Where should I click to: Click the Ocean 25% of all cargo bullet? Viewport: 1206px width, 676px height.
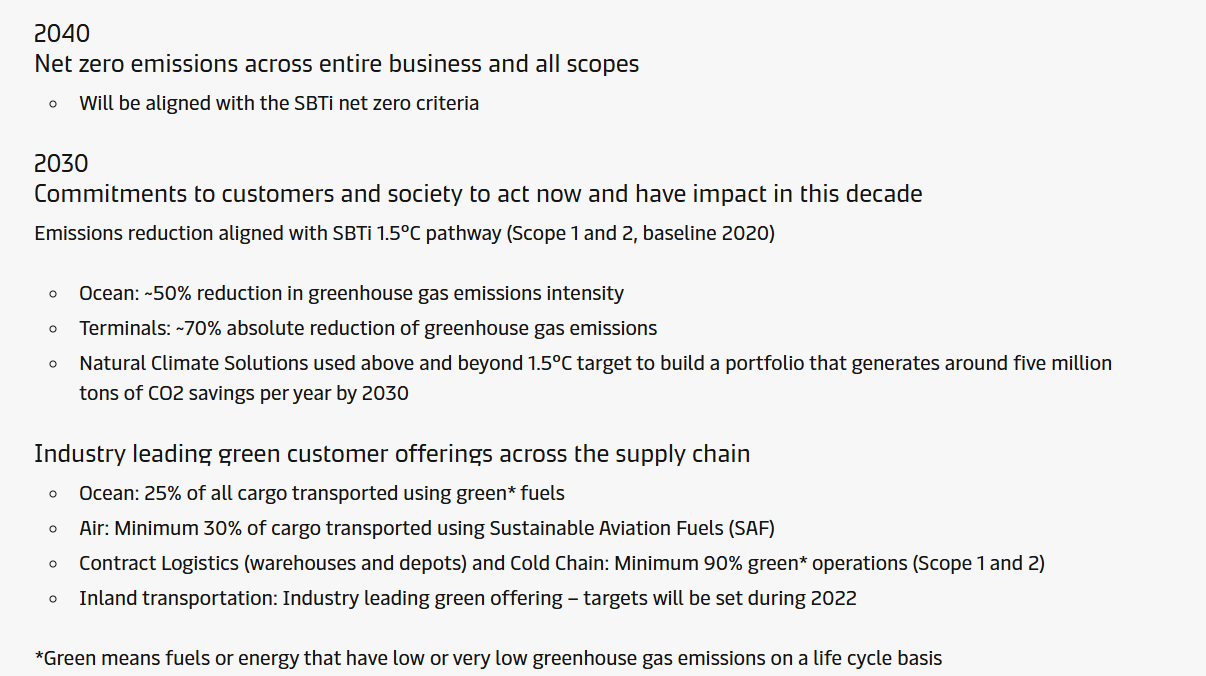point(322,493)
